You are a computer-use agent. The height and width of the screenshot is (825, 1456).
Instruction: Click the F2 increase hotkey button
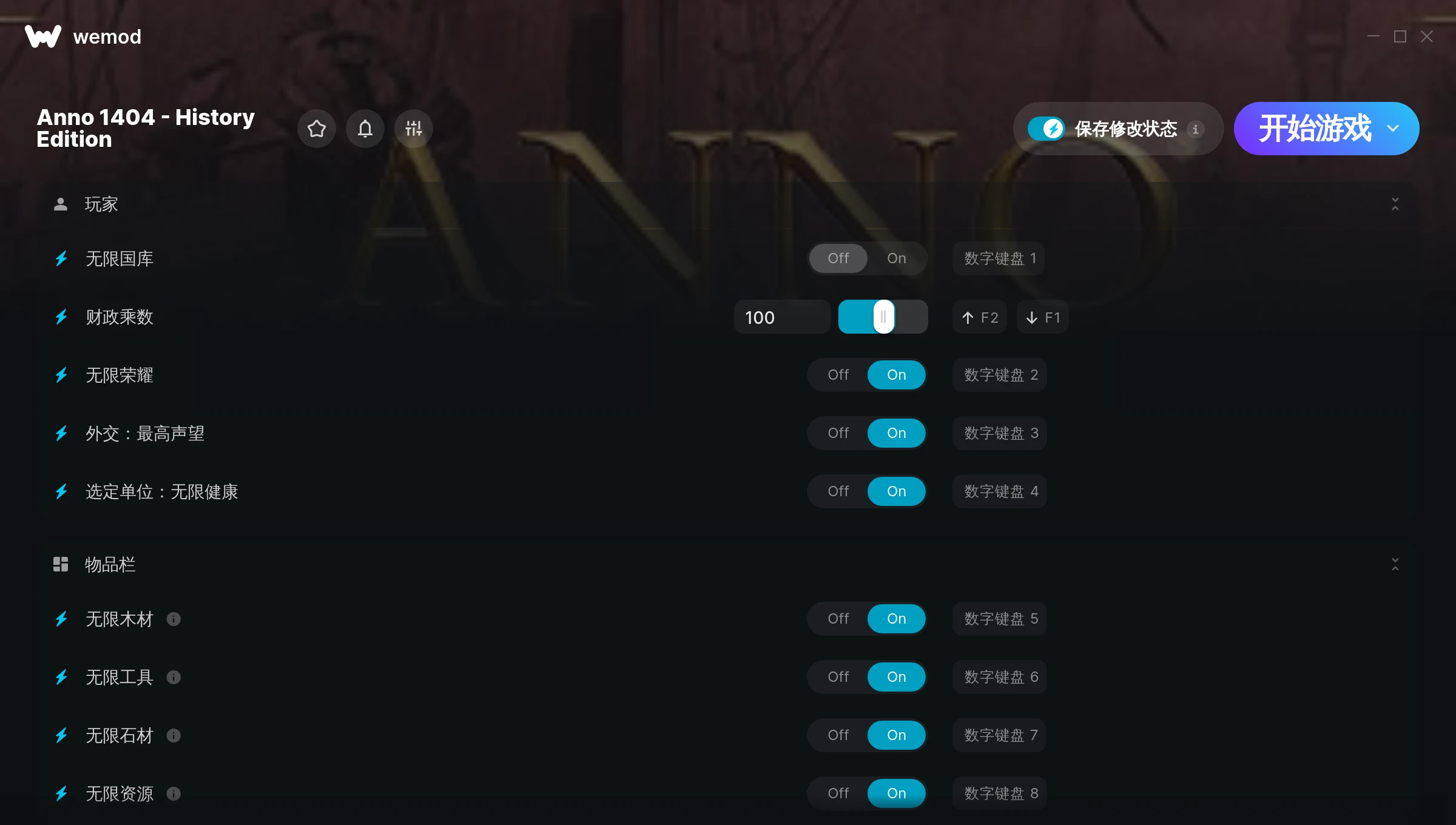[x=980, y=317]
